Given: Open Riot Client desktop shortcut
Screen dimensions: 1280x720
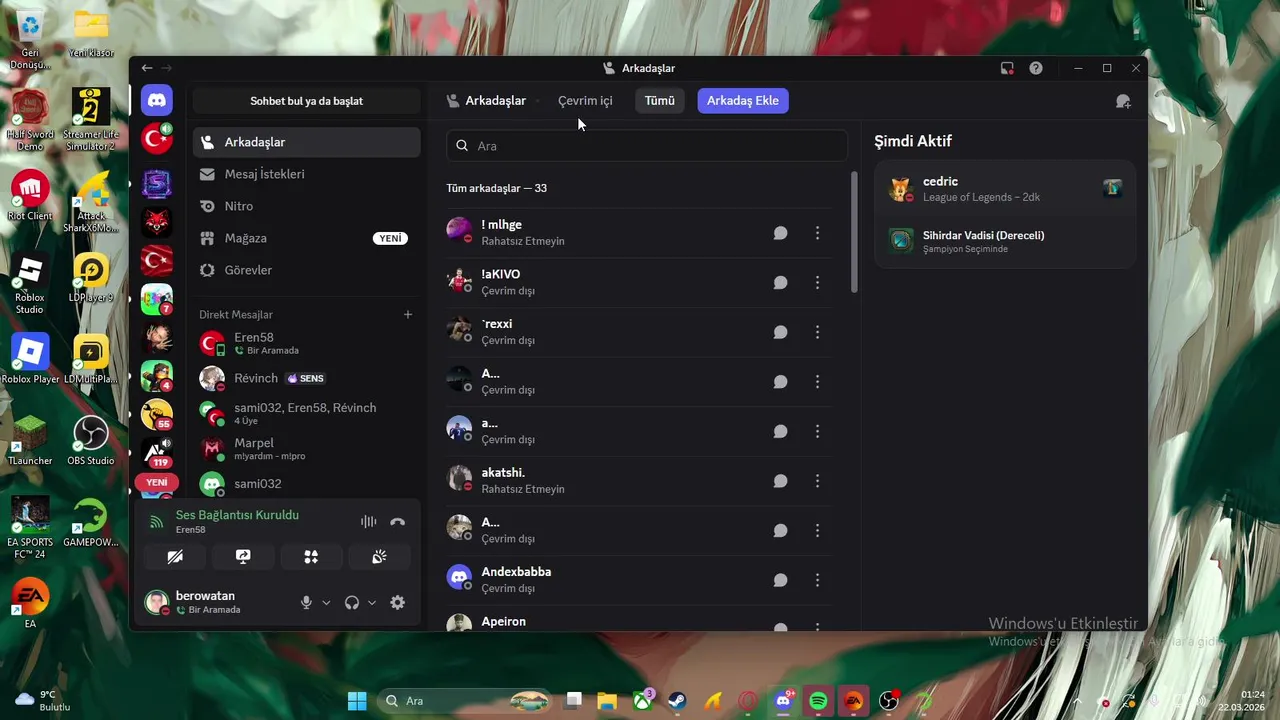Looking at the screenshot, I should (30, 196).
